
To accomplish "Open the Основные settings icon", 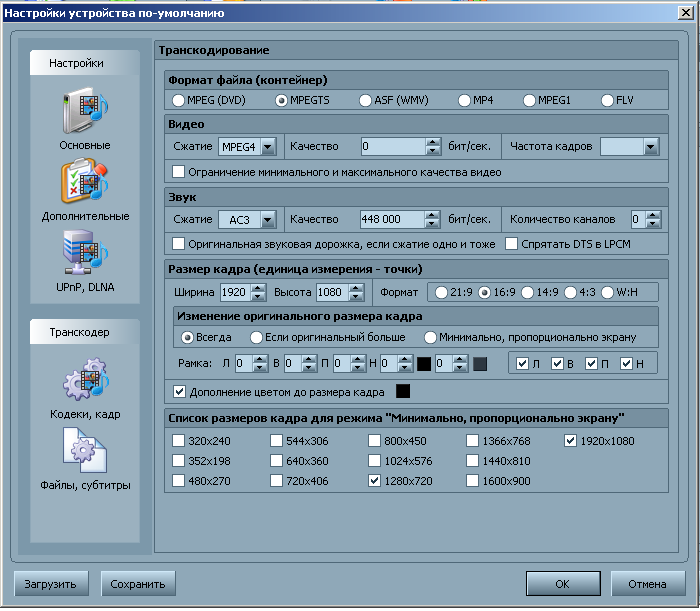I will pyautogui.click(x=85, y=110).
